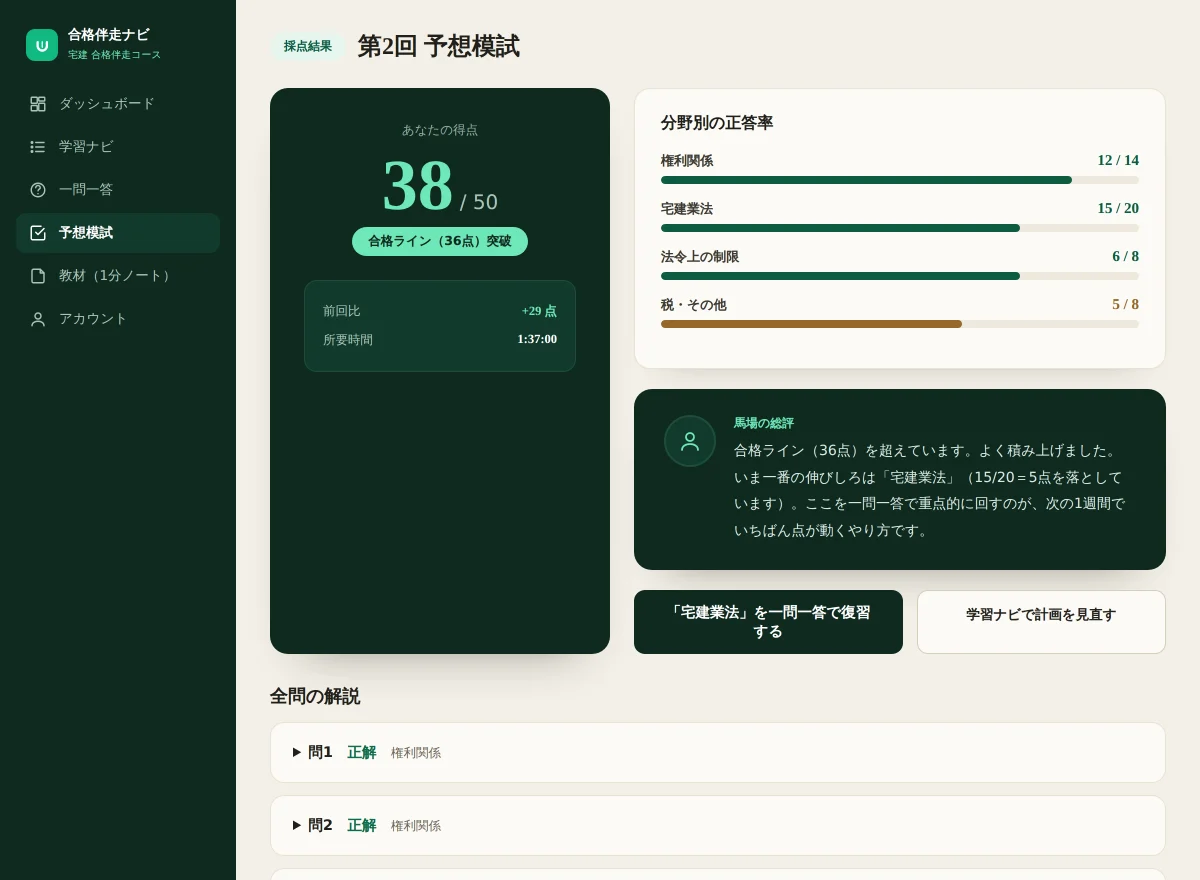Click the 学習ナビ list icon
This screenshot has width=1200, height=880.
point(38,147)
